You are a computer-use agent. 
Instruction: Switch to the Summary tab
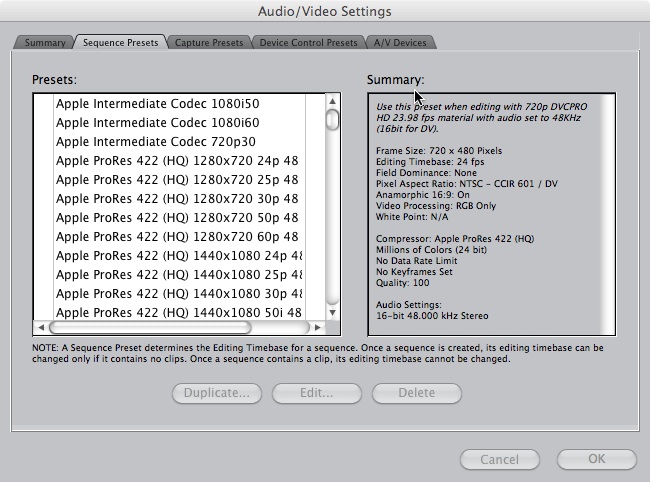point(45,43)
